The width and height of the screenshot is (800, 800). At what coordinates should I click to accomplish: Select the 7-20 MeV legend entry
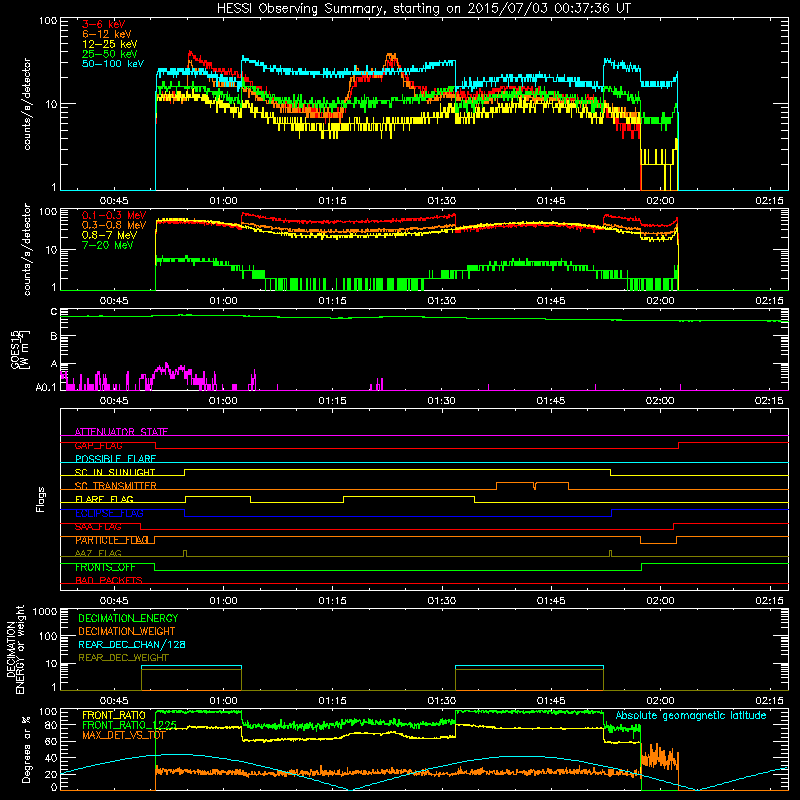(108, 245)
